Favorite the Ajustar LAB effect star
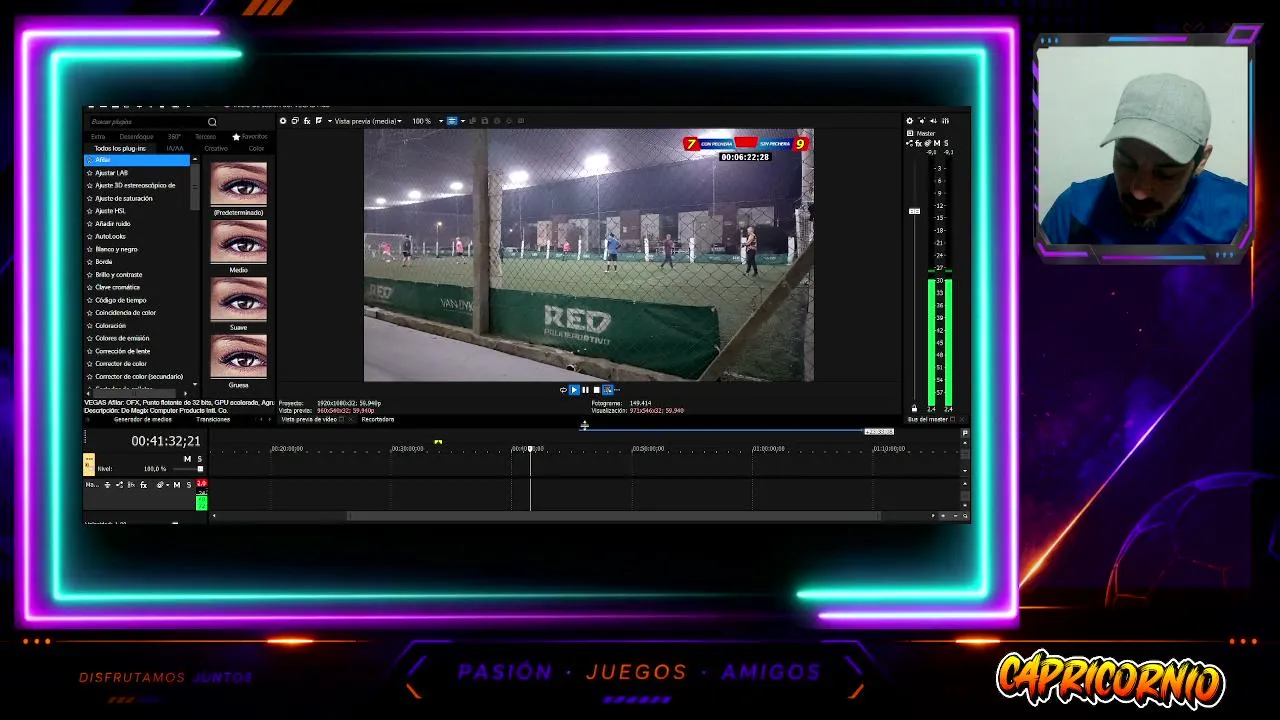 coord(90,173)
